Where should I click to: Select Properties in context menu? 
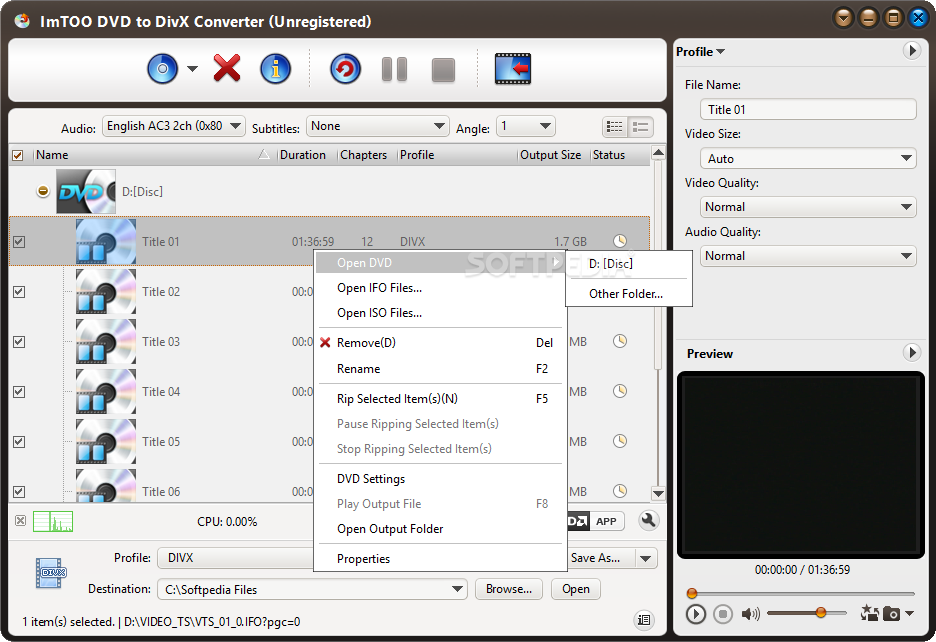[438, 559]
